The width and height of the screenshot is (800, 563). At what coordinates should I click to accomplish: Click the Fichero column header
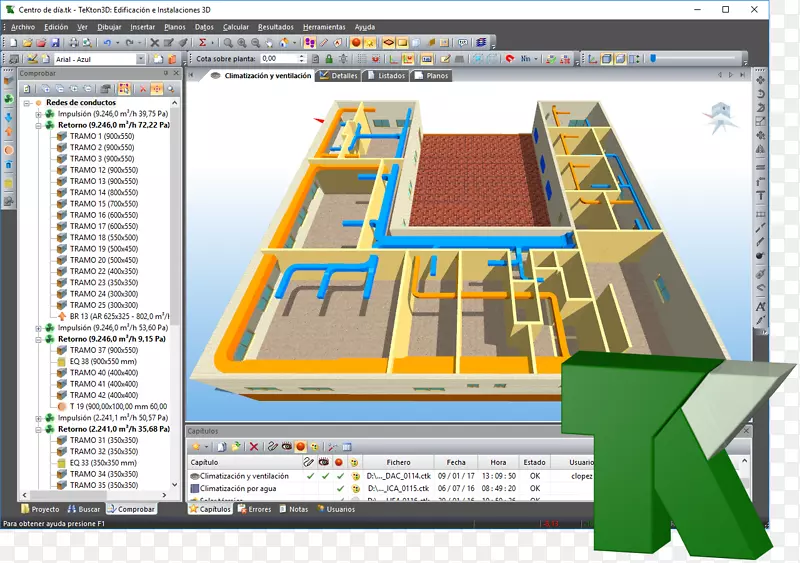pyautogui.click(x=398, y=462)
